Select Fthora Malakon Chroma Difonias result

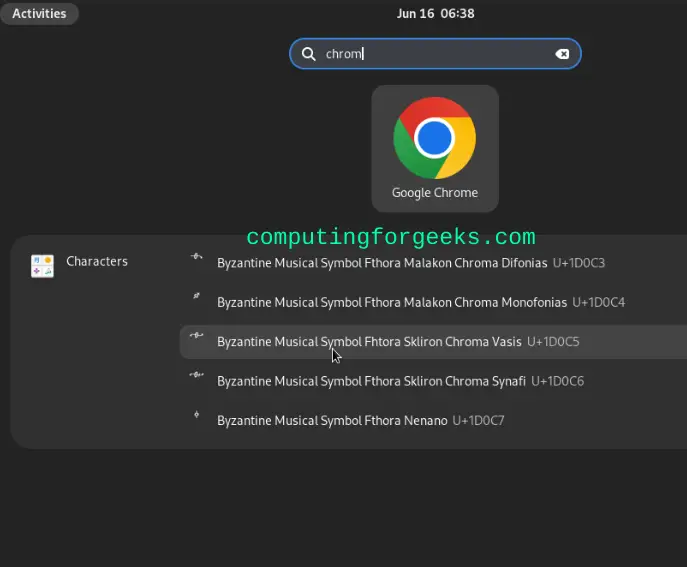pyautogui.click(x=434, y=263)
